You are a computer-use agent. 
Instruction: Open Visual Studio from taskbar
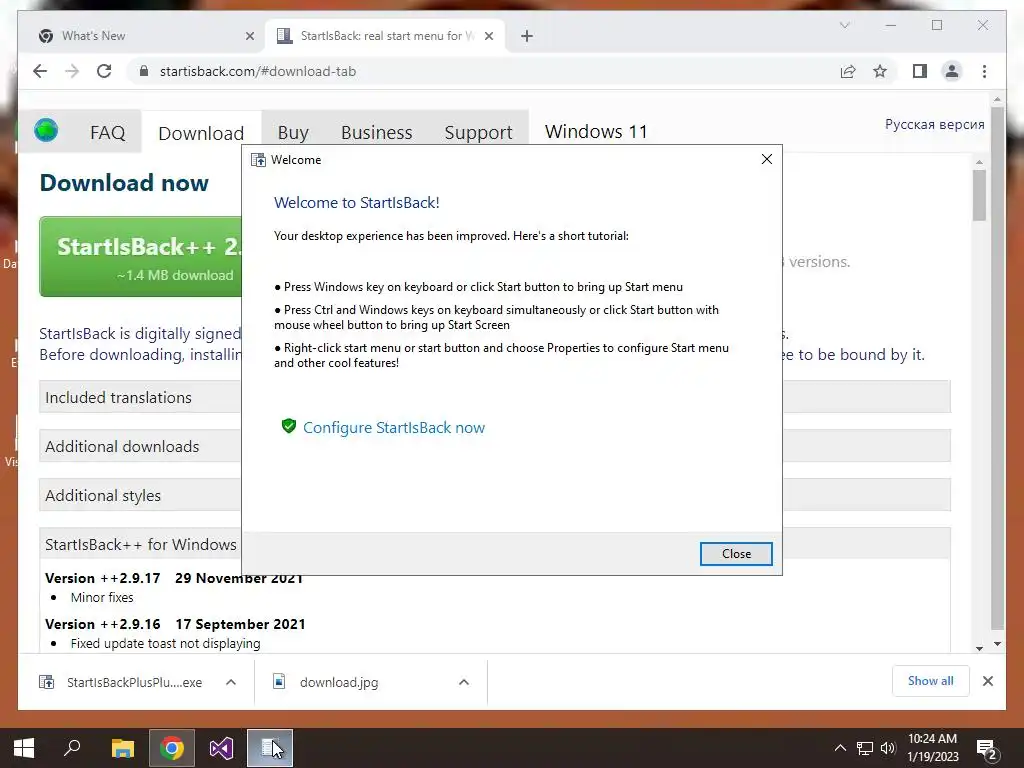coord(221,748)
